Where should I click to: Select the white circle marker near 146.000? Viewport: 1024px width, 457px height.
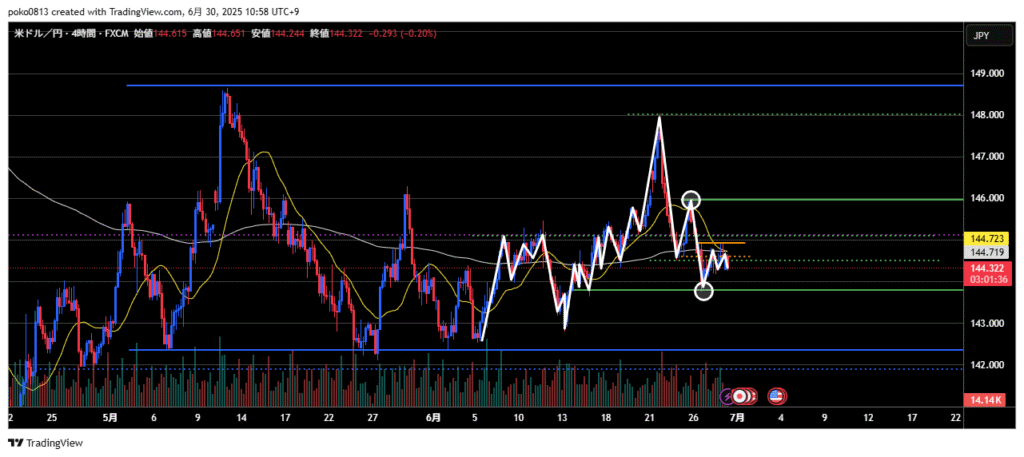pos(690,200)
